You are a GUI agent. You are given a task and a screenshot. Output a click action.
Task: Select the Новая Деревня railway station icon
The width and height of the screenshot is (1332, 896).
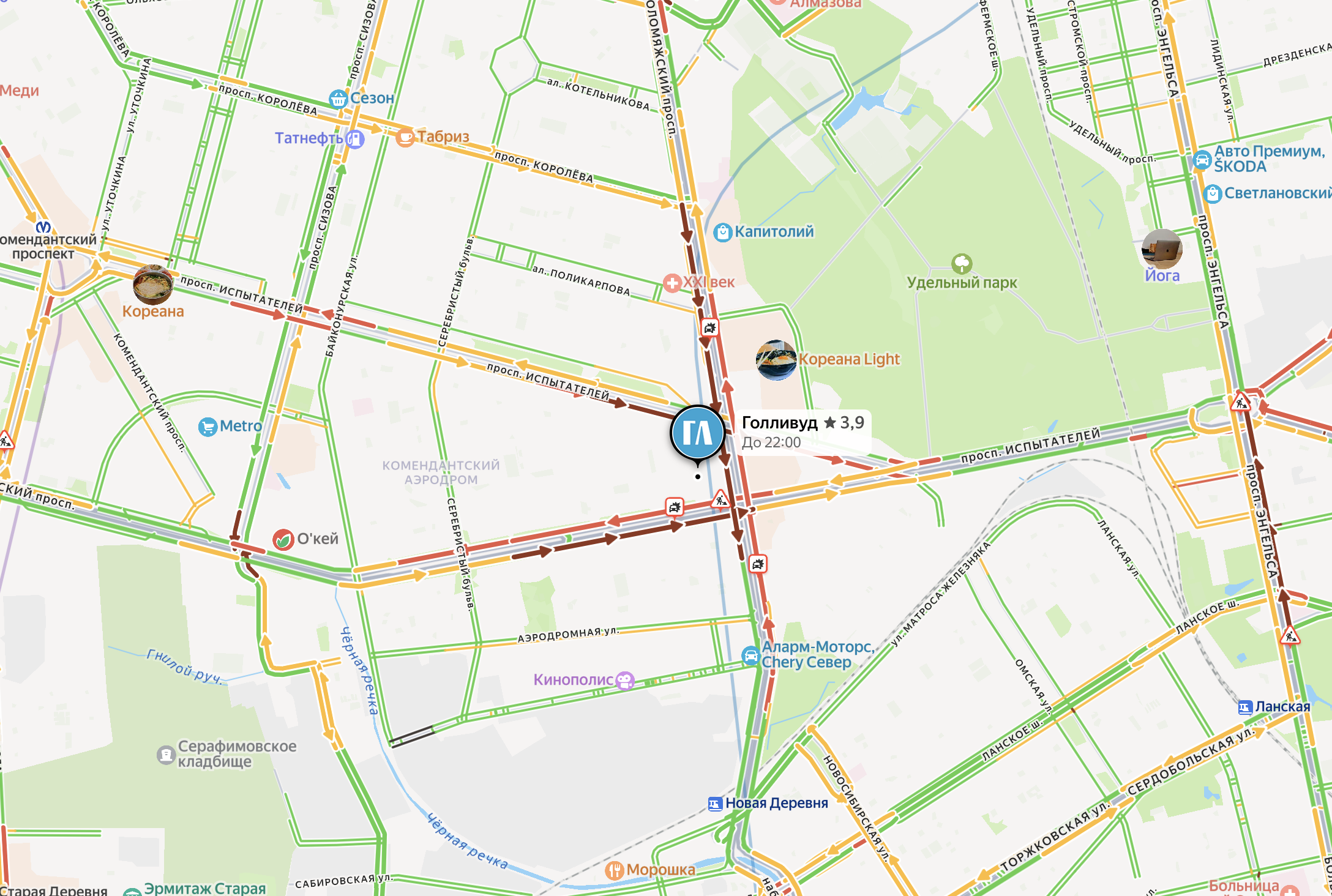pos(715,804)
